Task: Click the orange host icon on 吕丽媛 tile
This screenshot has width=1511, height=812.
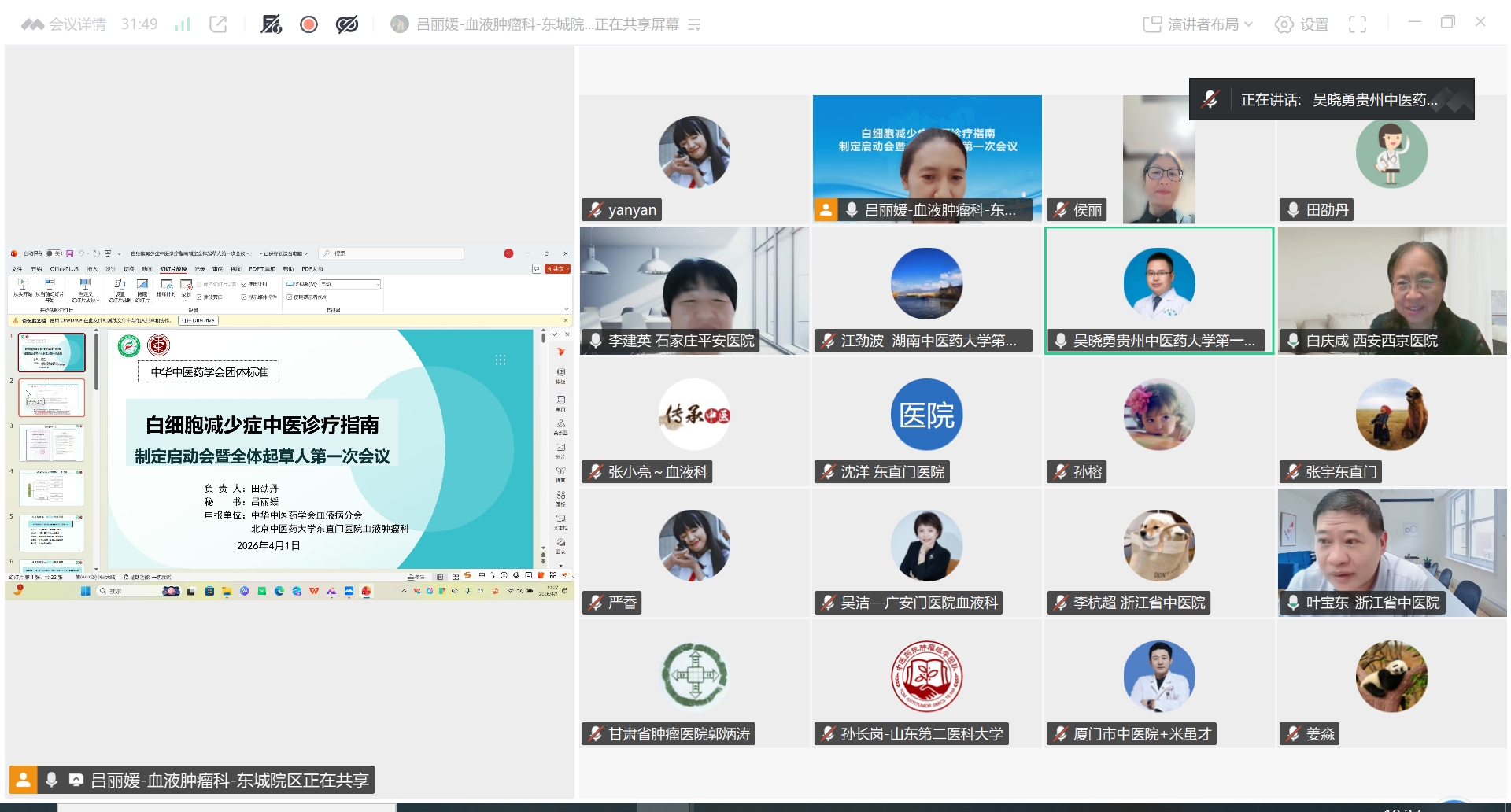Action: [x=826, y=210]
